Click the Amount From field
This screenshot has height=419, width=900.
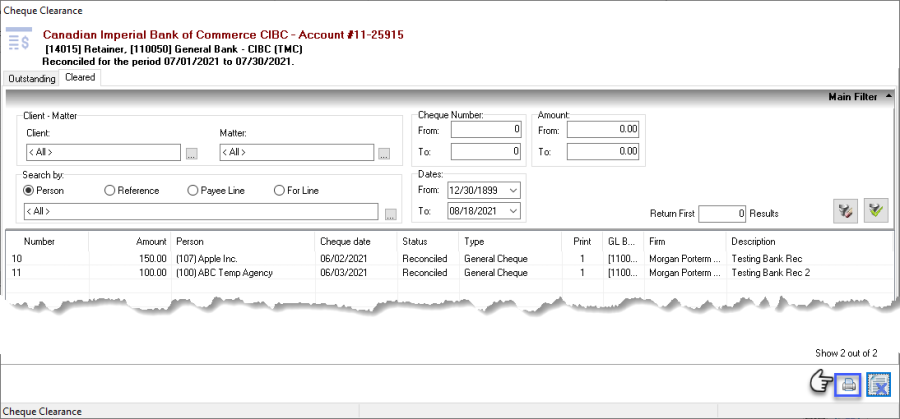pos(603,130)
